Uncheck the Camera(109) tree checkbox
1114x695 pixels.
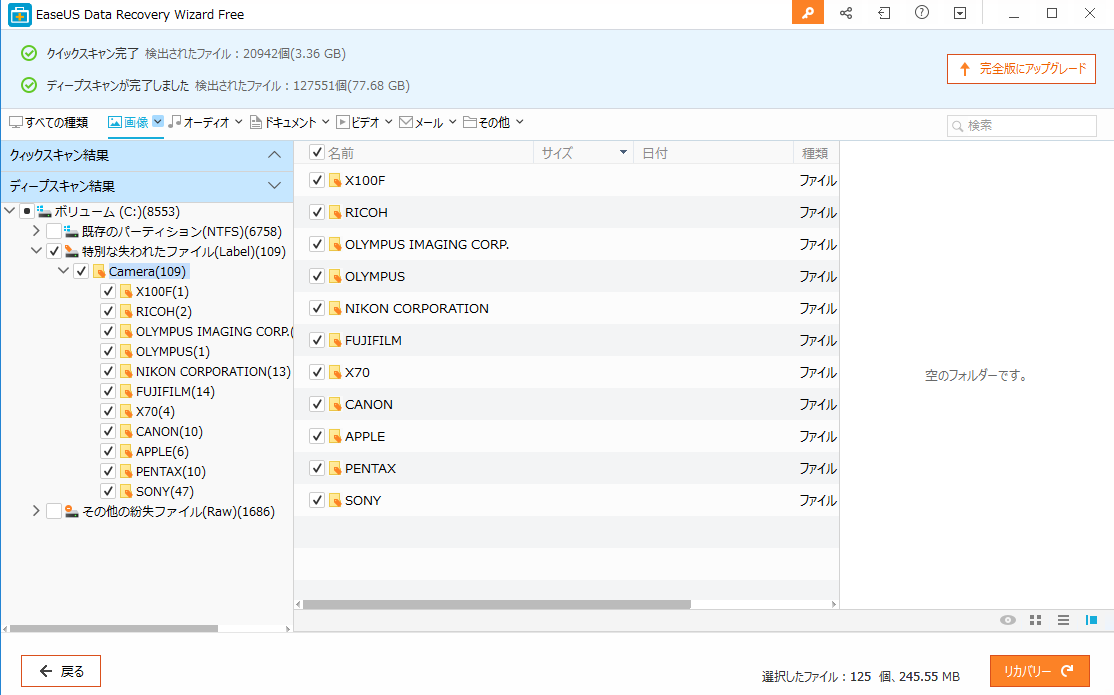[81, 271]
